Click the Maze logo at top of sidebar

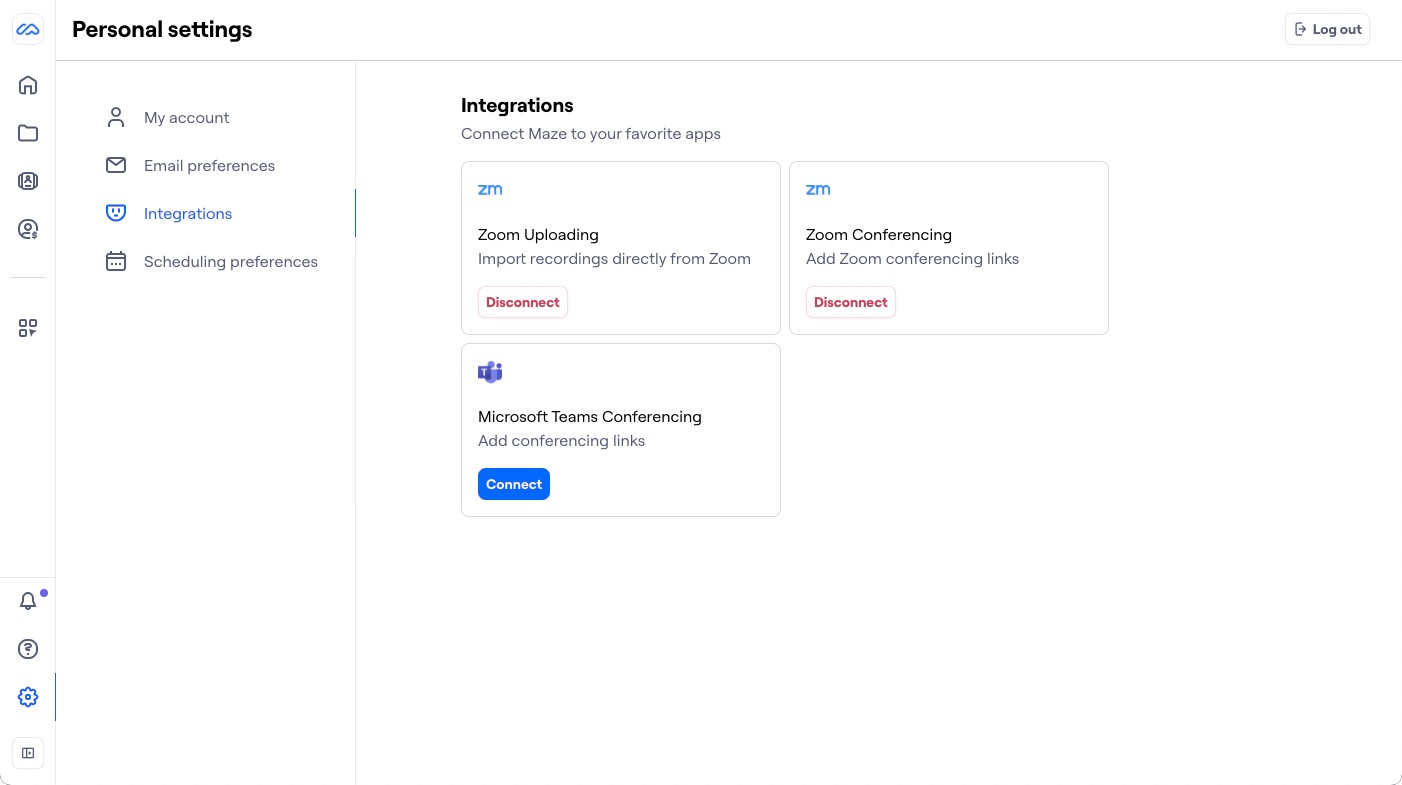28,29
